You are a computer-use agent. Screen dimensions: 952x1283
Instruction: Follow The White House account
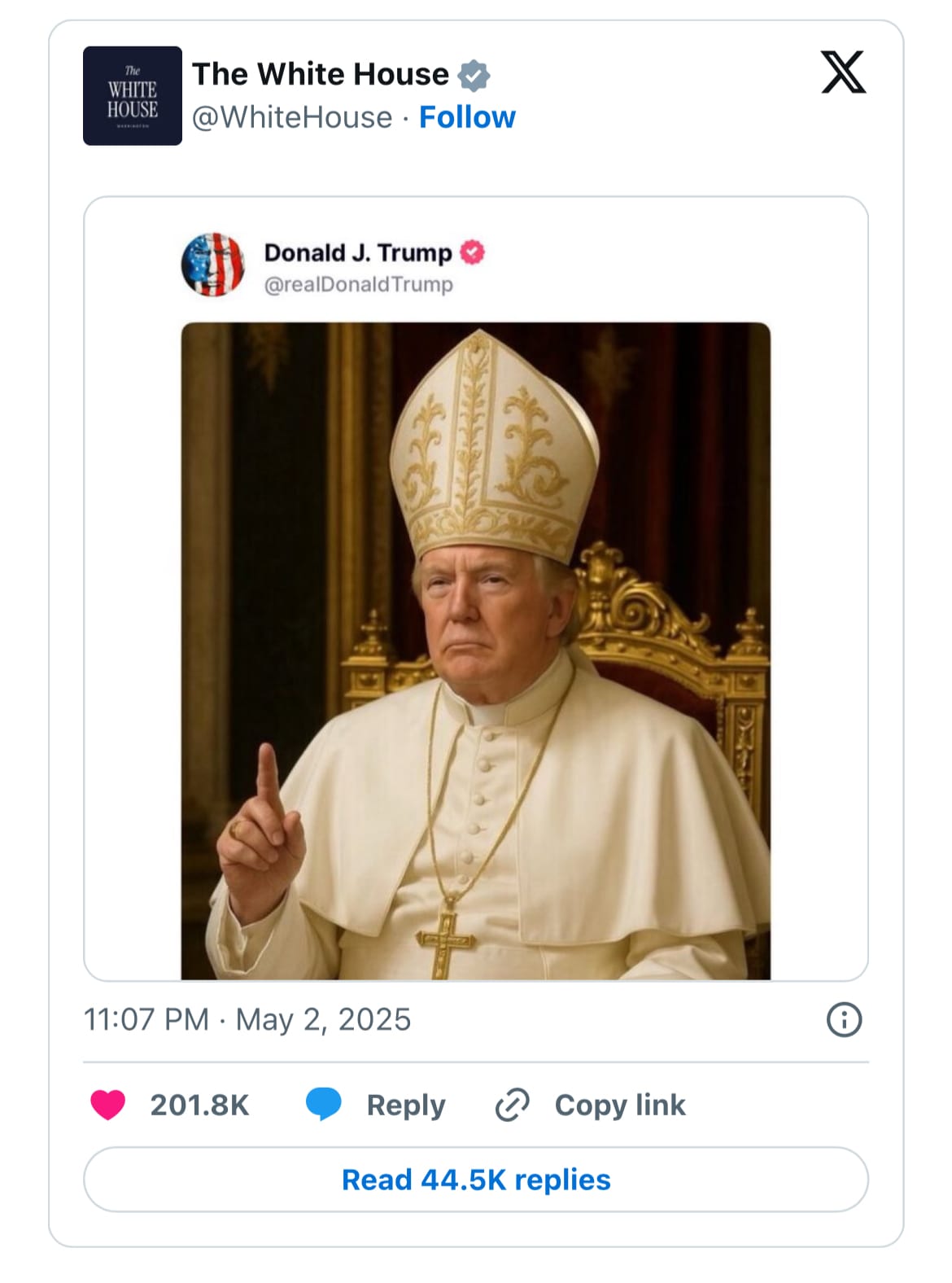pos(467,117)
